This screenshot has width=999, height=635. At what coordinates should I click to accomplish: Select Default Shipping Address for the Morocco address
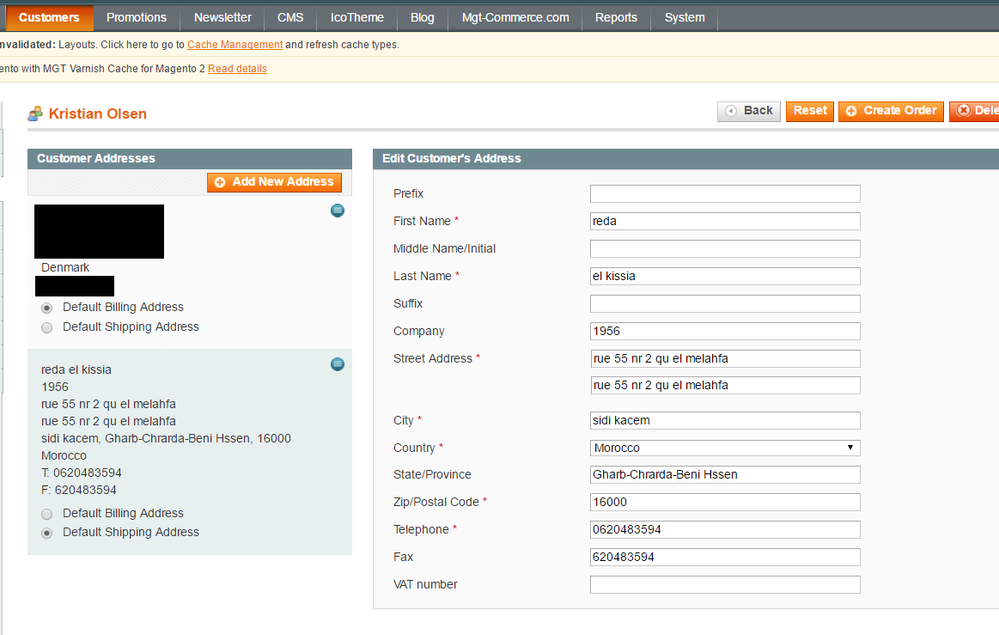tap(47, 534)
